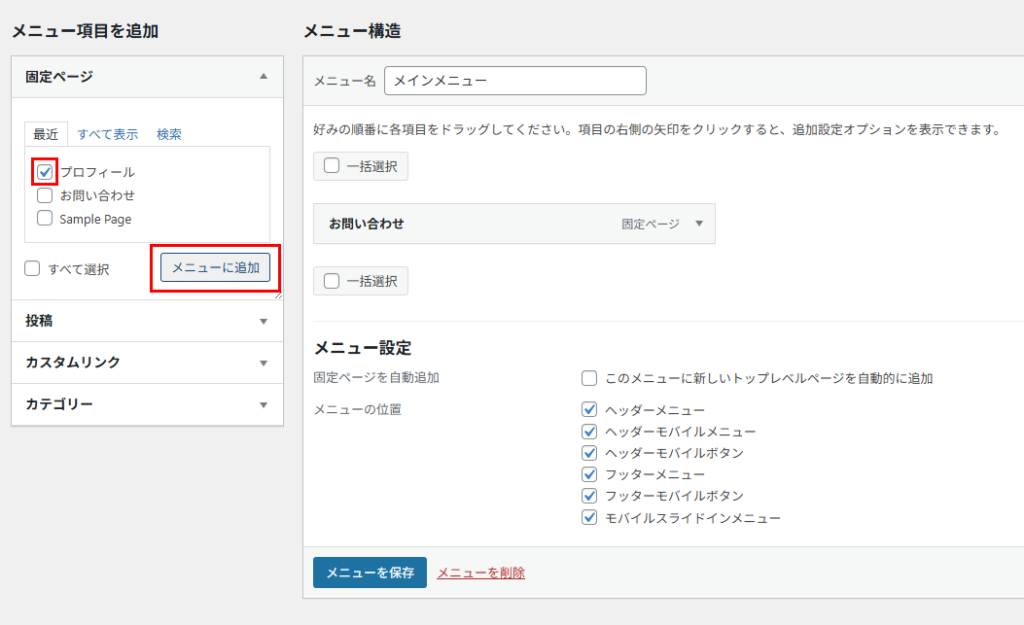Image resolution: width=1024 pixels, height=625 pixels.
Task: Toggle the すべて選択 checkbox
Action: (32, 268)
